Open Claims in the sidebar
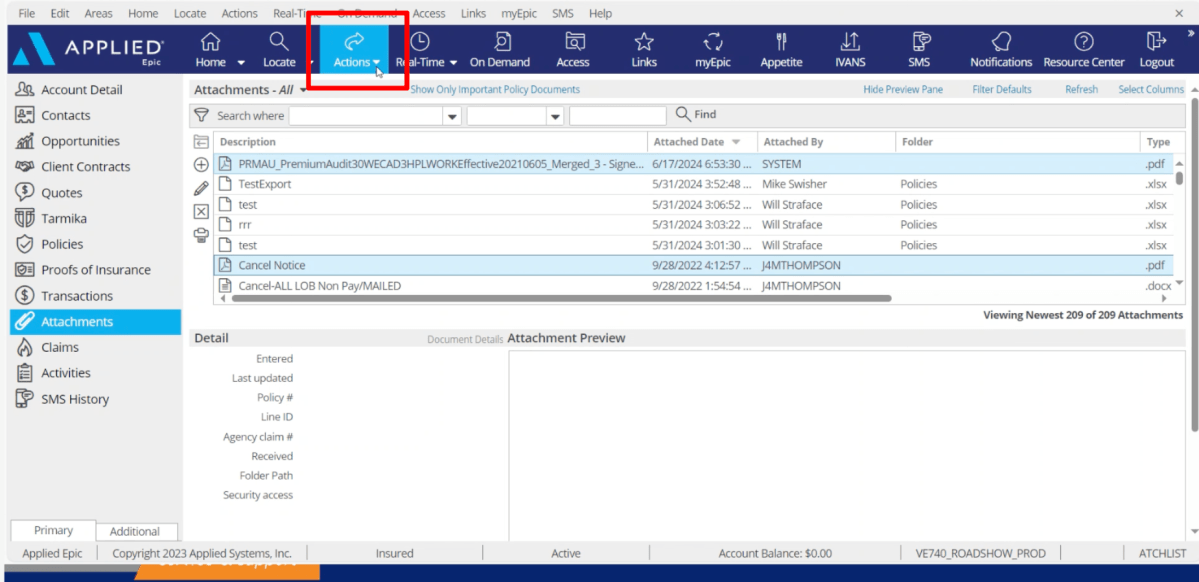1199x582 pixels. coord(60,347)
